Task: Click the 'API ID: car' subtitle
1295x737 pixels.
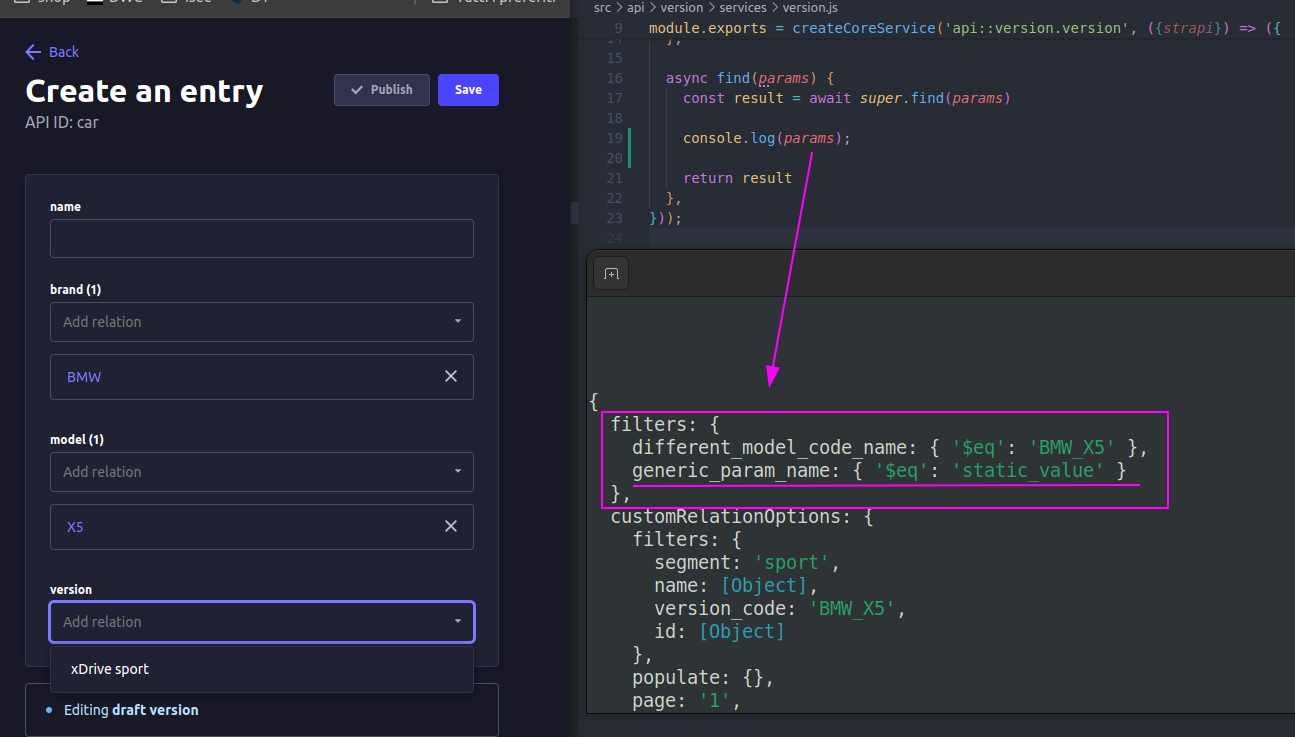Action: [62, 123]
